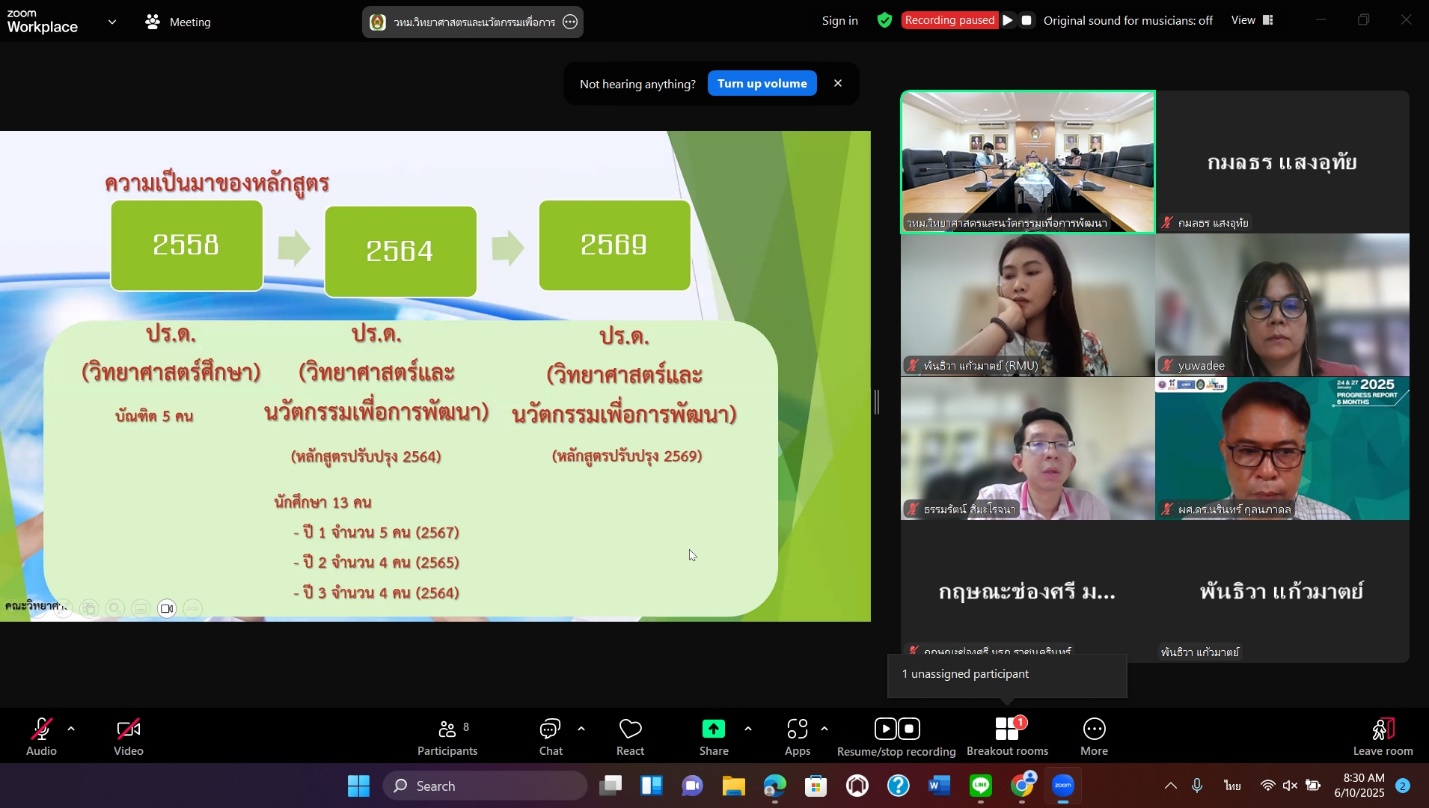Viewport: 1429px width, 808px height.
Task: Open the Chat panel
Action: coord(550,736)
